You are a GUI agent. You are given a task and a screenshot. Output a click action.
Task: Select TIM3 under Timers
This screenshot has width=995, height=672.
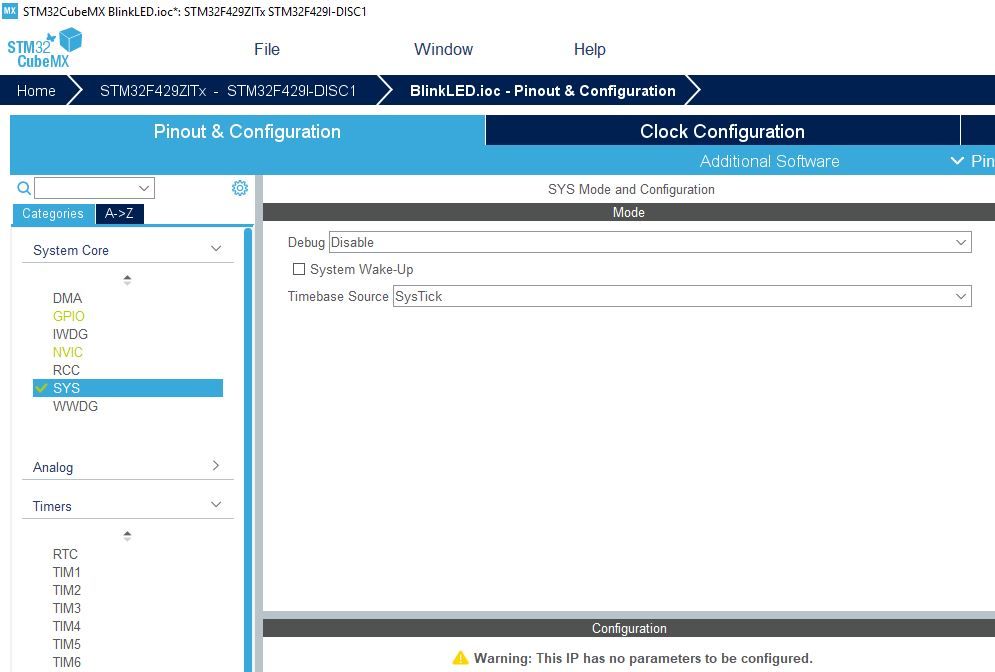coord(67,608)
